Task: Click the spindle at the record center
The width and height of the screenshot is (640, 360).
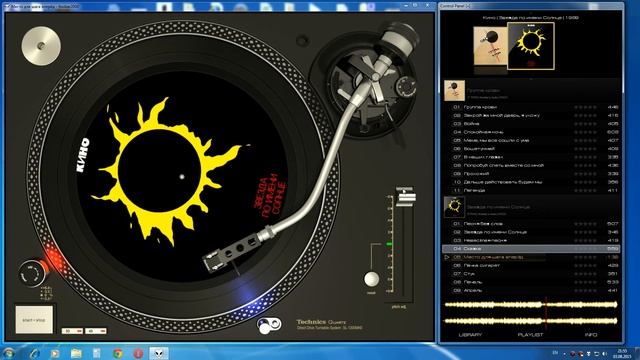Action: click(182, 177)
